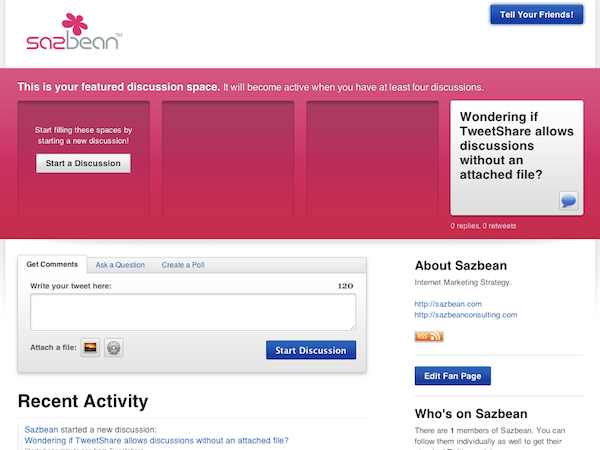This screenshot has height=450, width=600.
Task: Open the Ask a Question tab
Action: [x=120, y=265]
